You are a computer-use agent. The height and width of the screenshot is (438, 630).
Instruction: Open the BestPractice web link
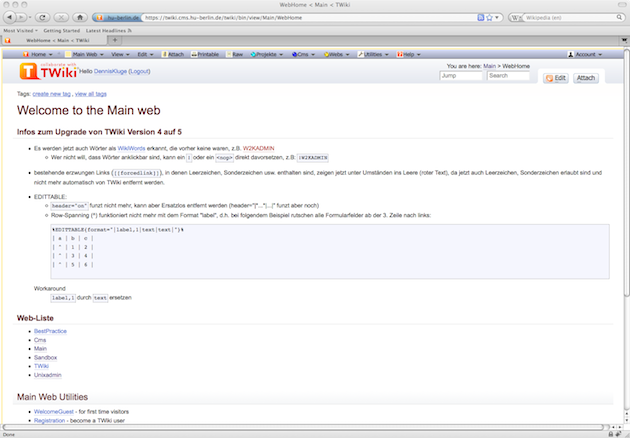tap(50, 331)
